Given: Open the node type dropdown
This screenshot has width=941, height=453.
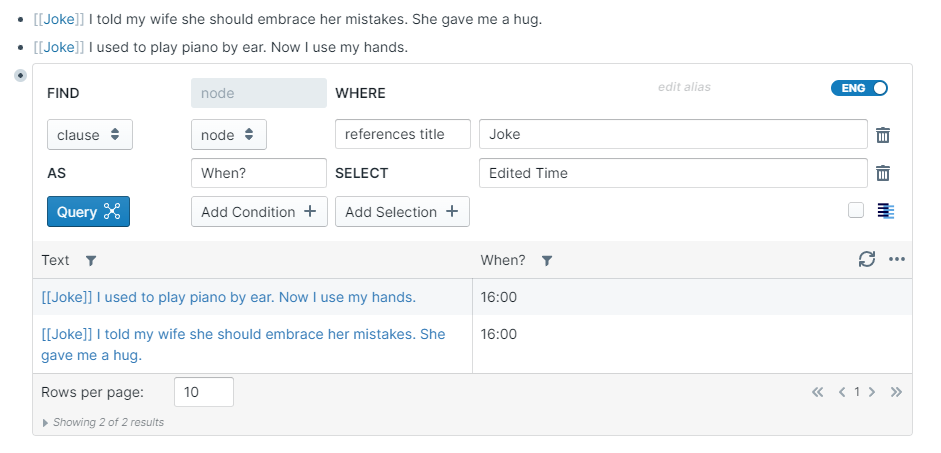Looking at the screenshot, I should [x=228, y=134].
